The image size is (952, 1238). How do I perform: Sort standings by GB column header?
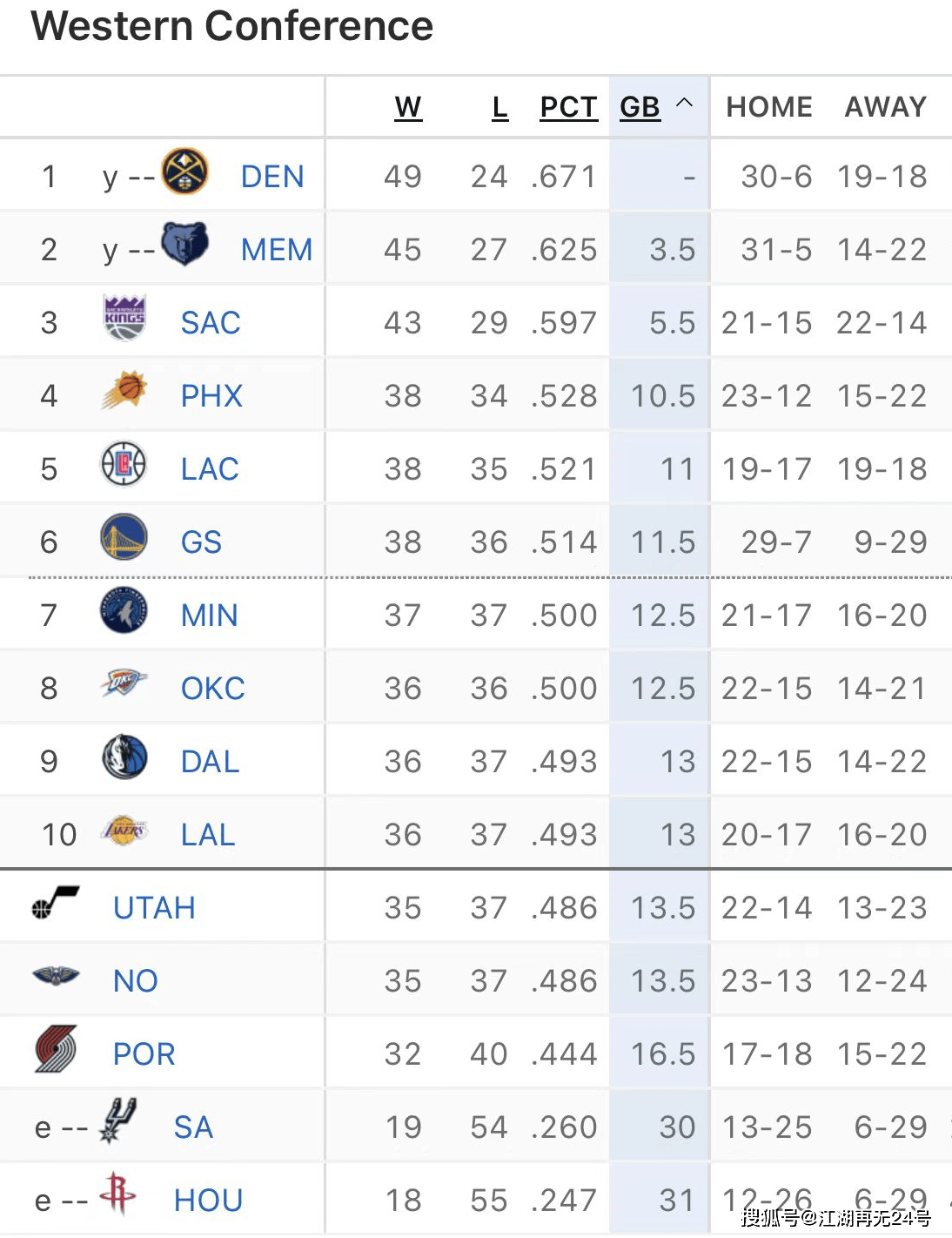tap(640, 107)
